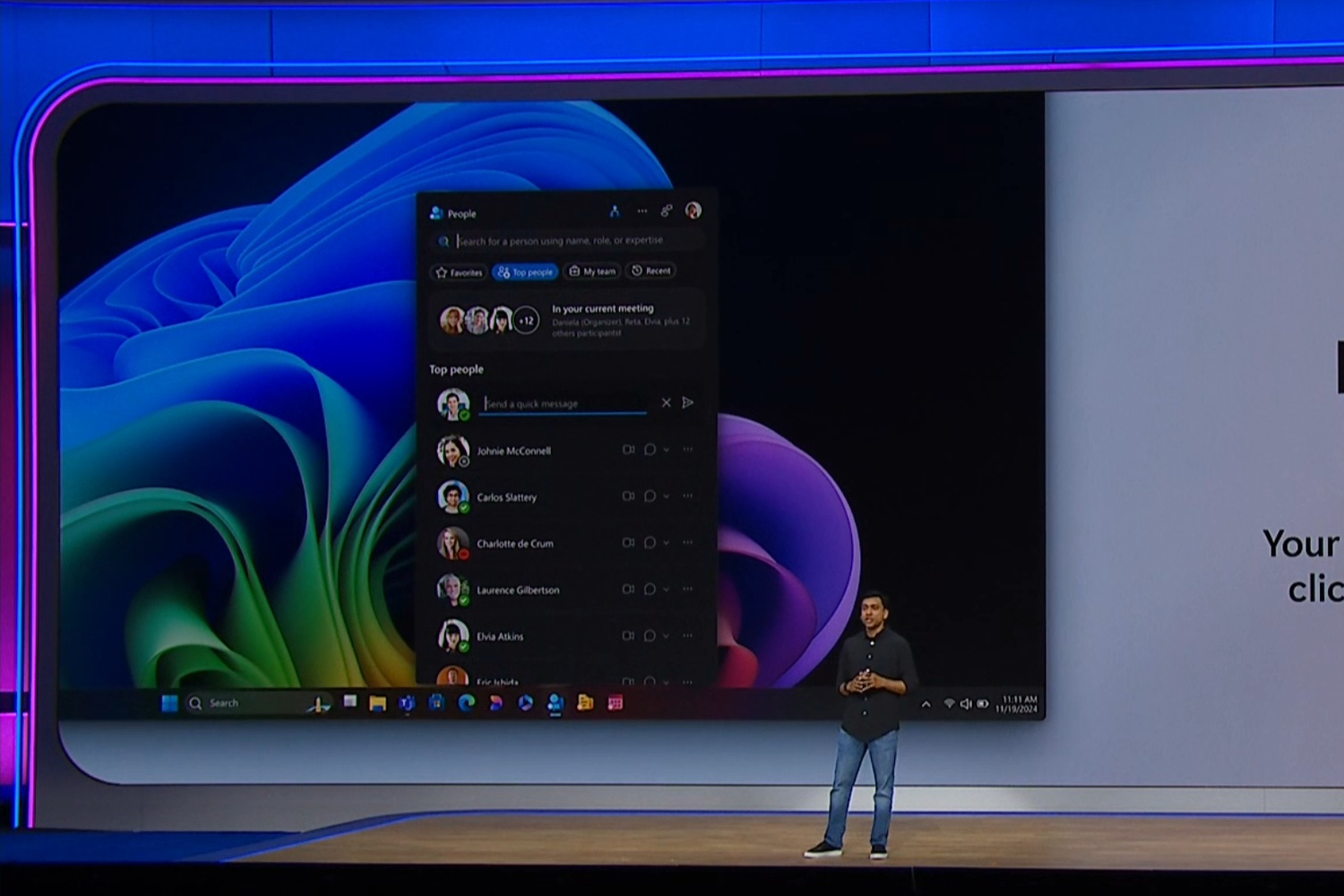Expand chat options chevron for Charlotte de Crum
Viewport: 1344px width, 896px height.
coord(666,543)
